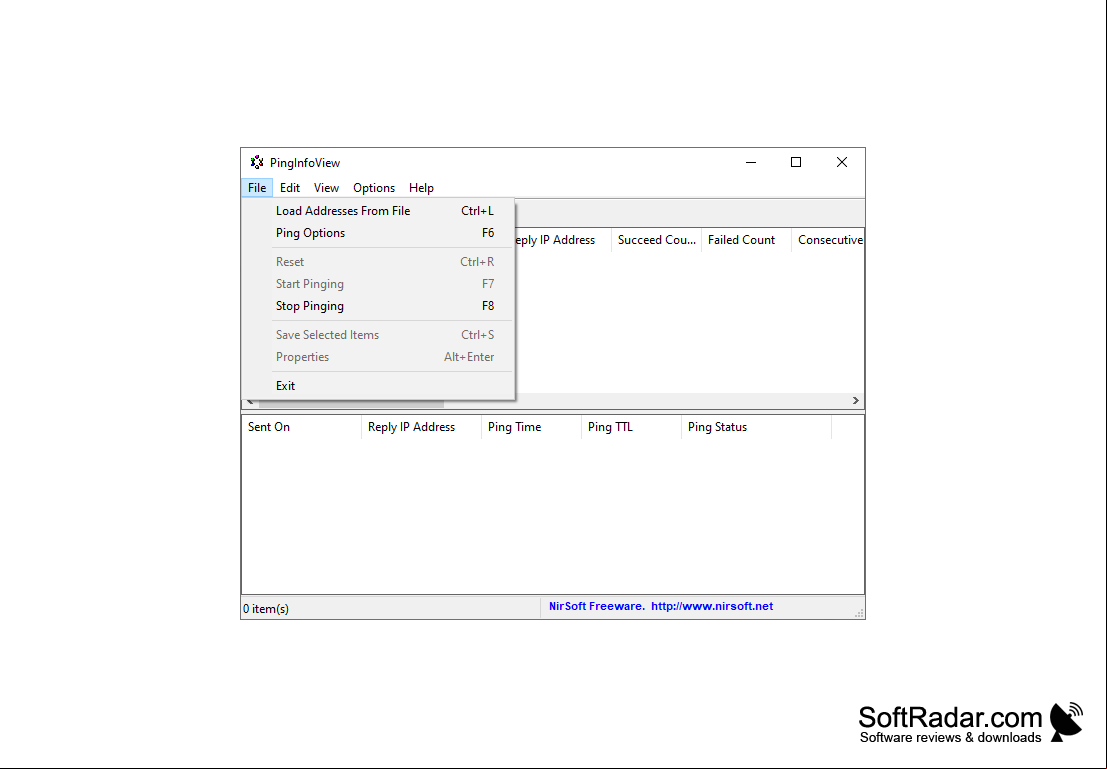Close the PingInfoView window
The width and height of the screenshot is (1107, 769).
click(842, 162)
